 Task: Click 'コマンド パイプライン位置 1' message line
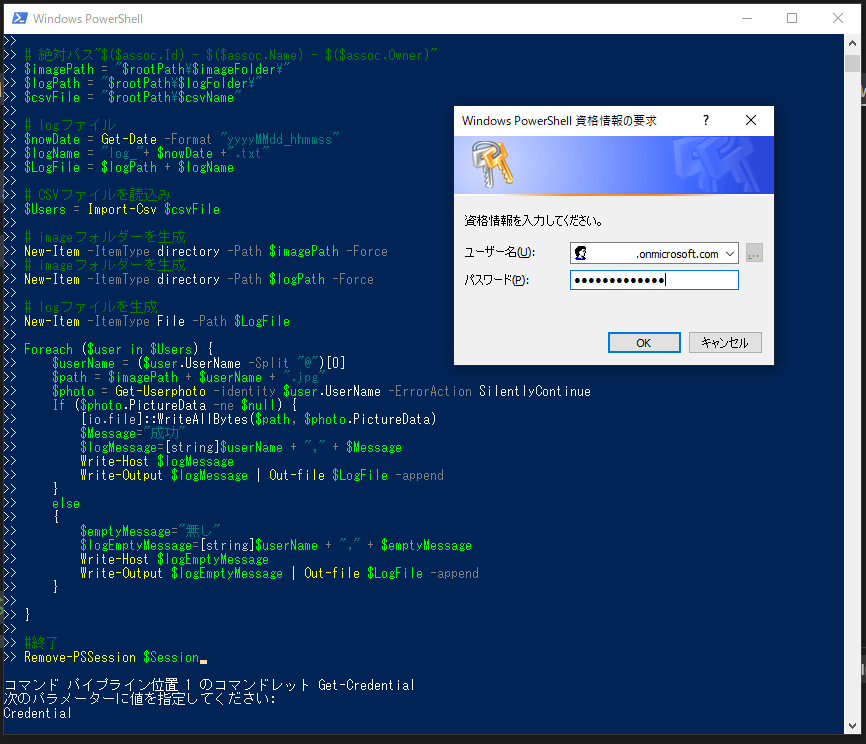(209, 685)
